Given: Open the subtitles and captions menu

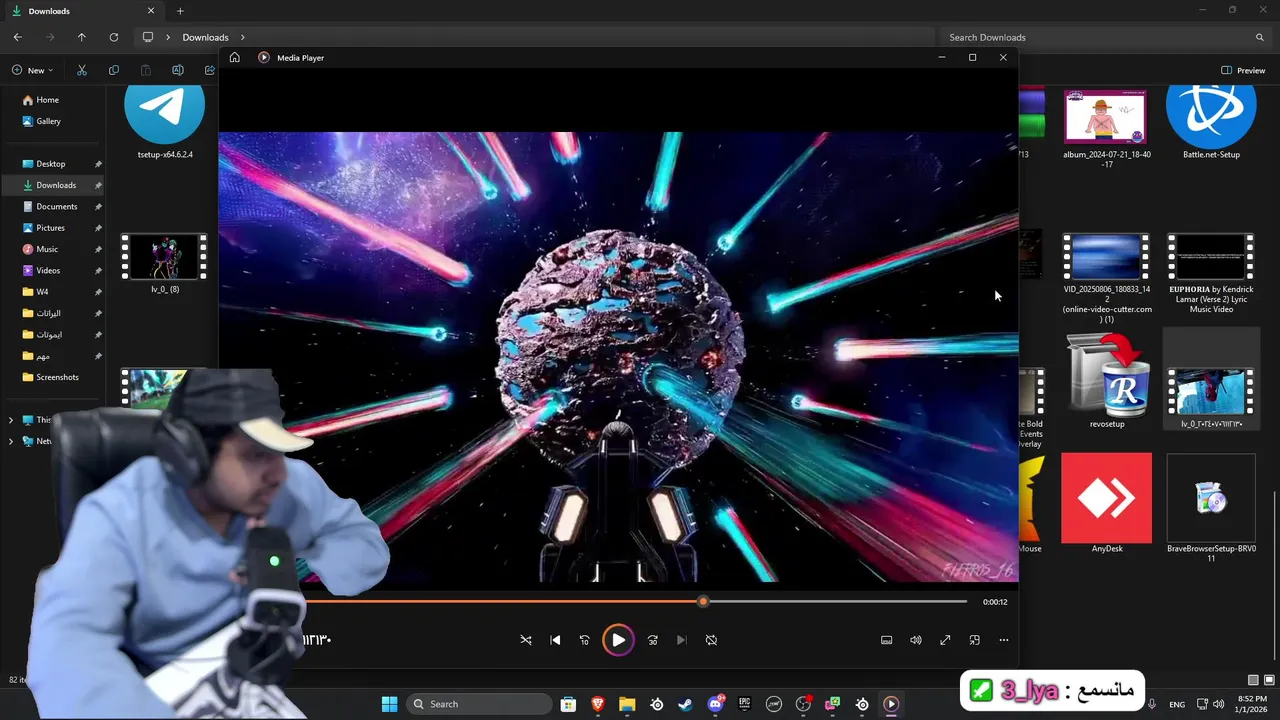Looking at the screenshot, I should pos(886,640).
